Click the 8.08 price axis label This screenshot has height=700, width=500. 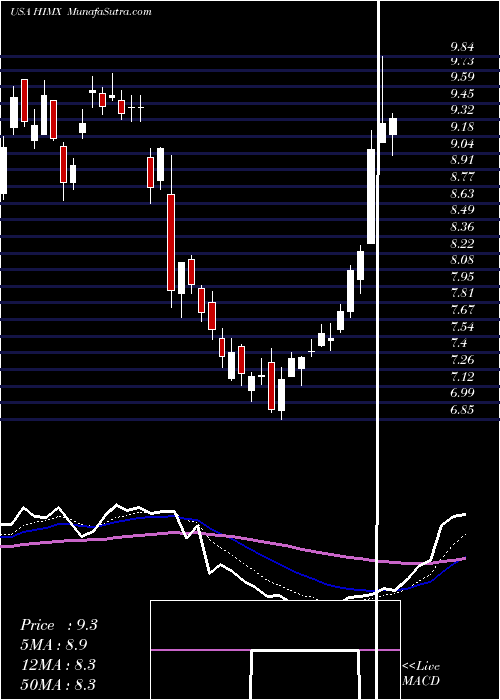coord(462,260)
